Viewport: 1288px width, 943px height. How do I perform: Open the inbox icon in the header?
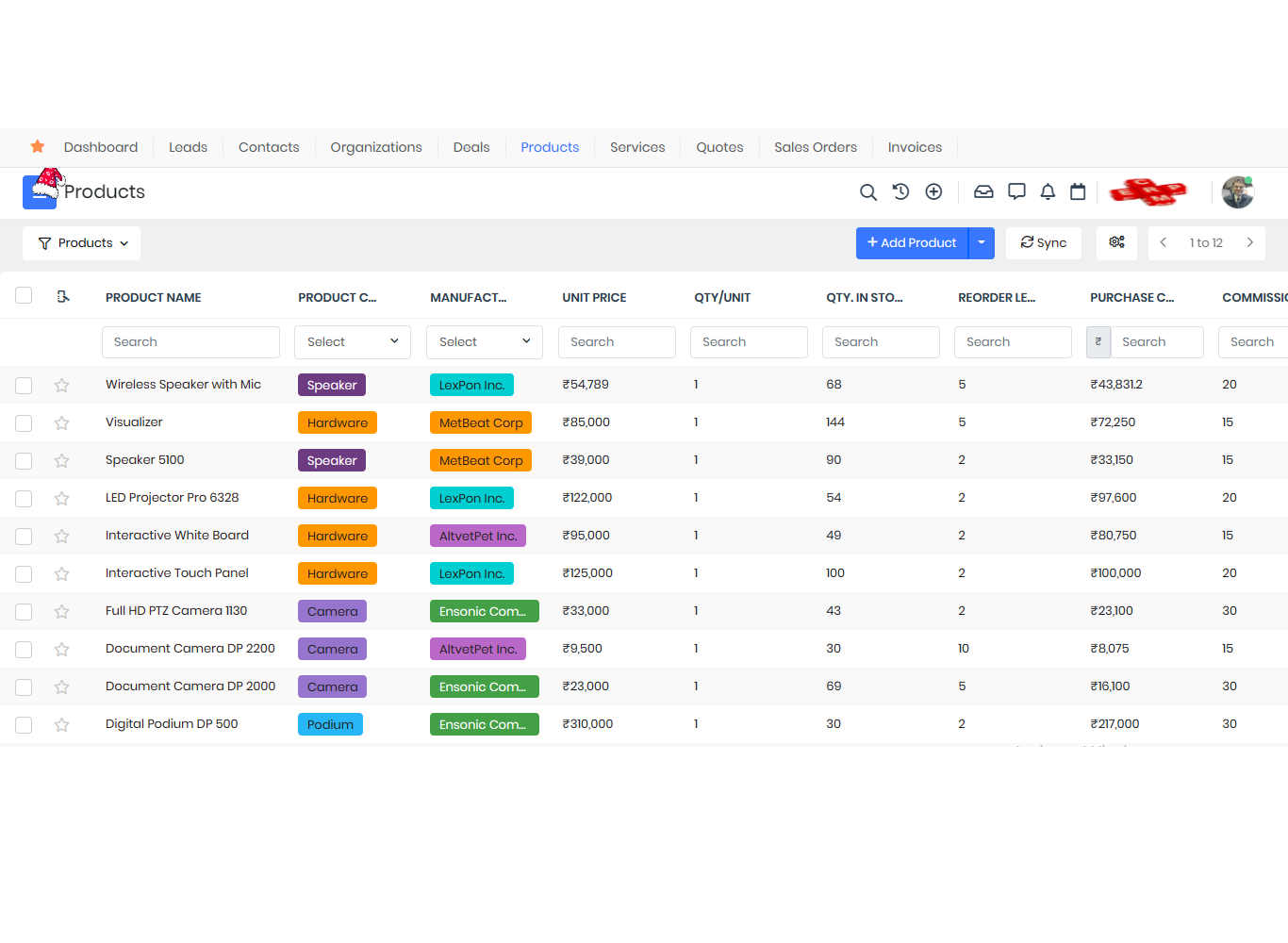coord(983,191)
